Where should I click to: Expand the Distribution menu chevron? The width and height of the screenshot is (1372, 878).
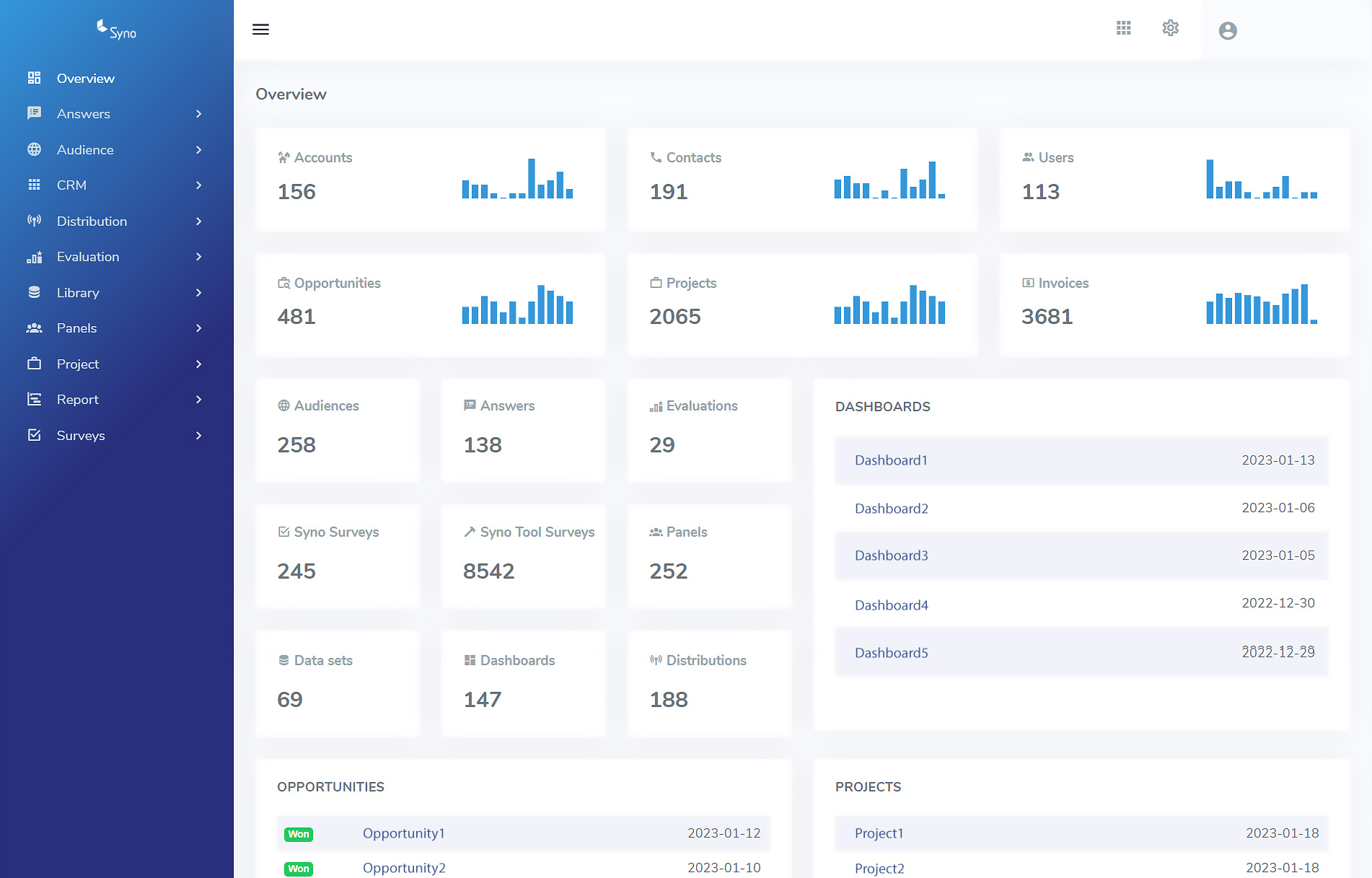(x=198, y=221)
